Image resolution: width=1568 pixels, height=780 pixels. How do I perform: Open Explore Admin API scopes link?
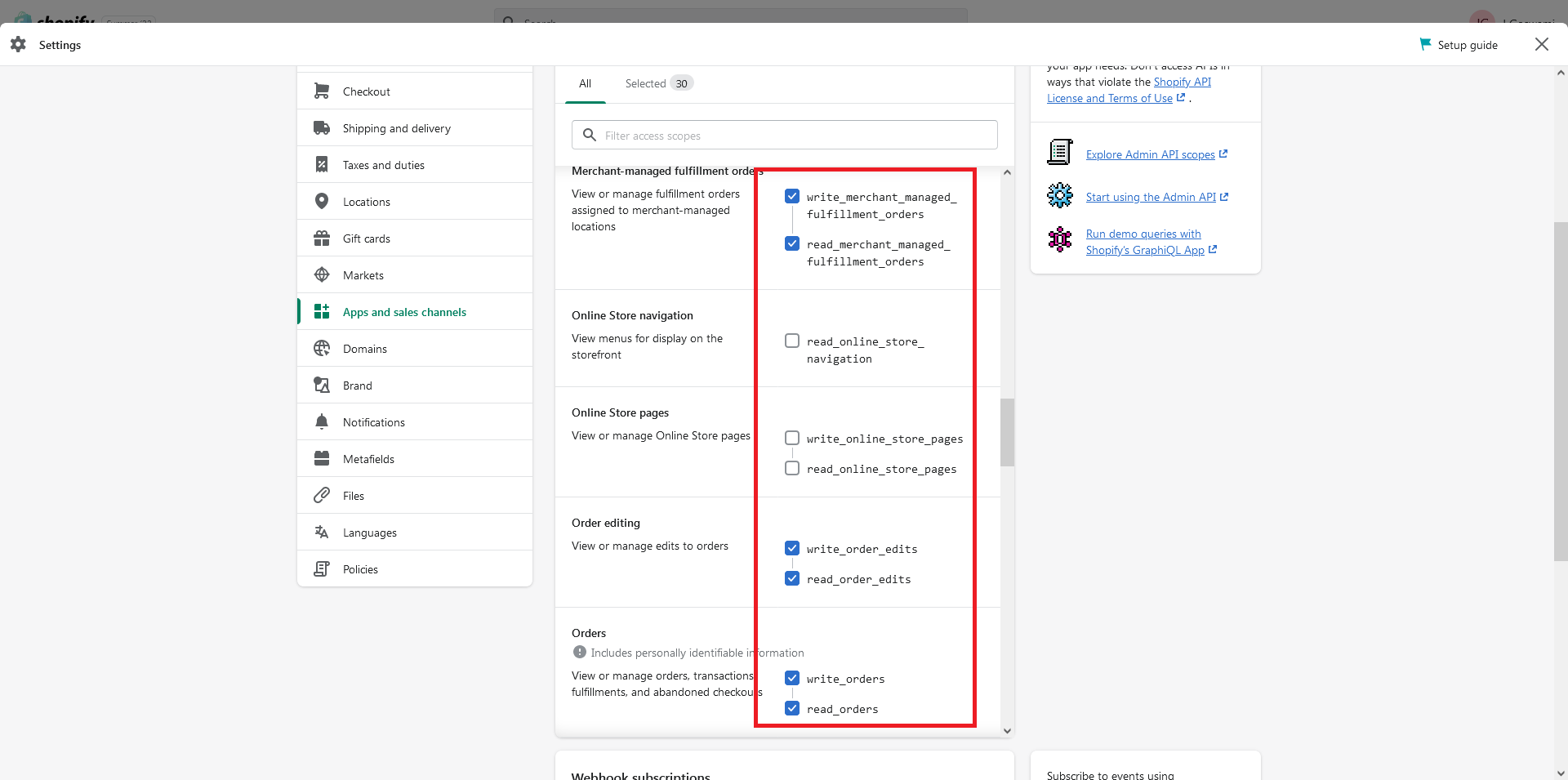click(x=1156, y=154)
